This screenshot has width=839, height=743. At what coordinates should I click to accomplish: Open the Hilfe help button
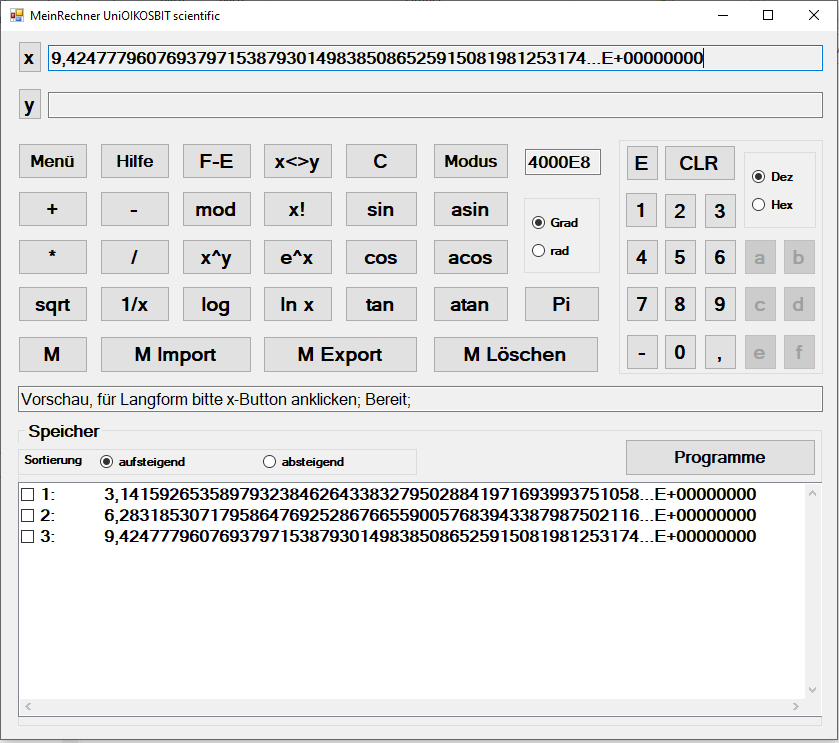point(134,161)
